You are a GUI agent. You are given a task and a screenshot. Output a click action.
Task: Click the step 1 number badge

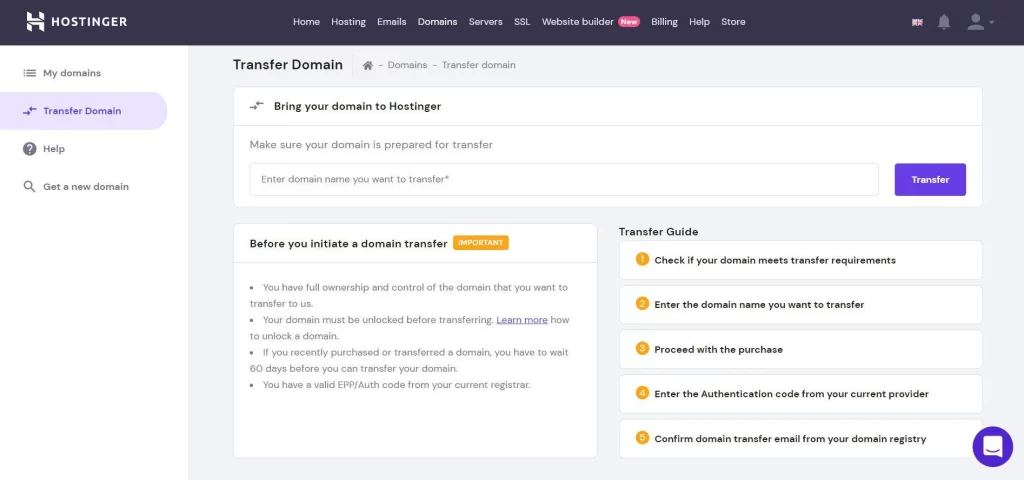point(642,259)
